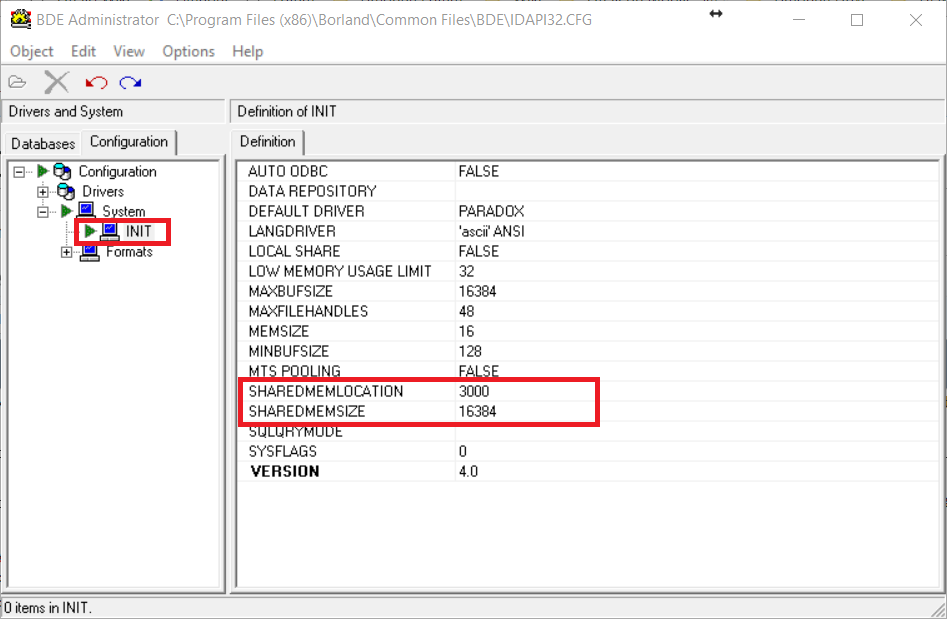The image size is (947, 619).
Task: Click the SHAREDMEMSIZE parameter name
Action: 307,411
